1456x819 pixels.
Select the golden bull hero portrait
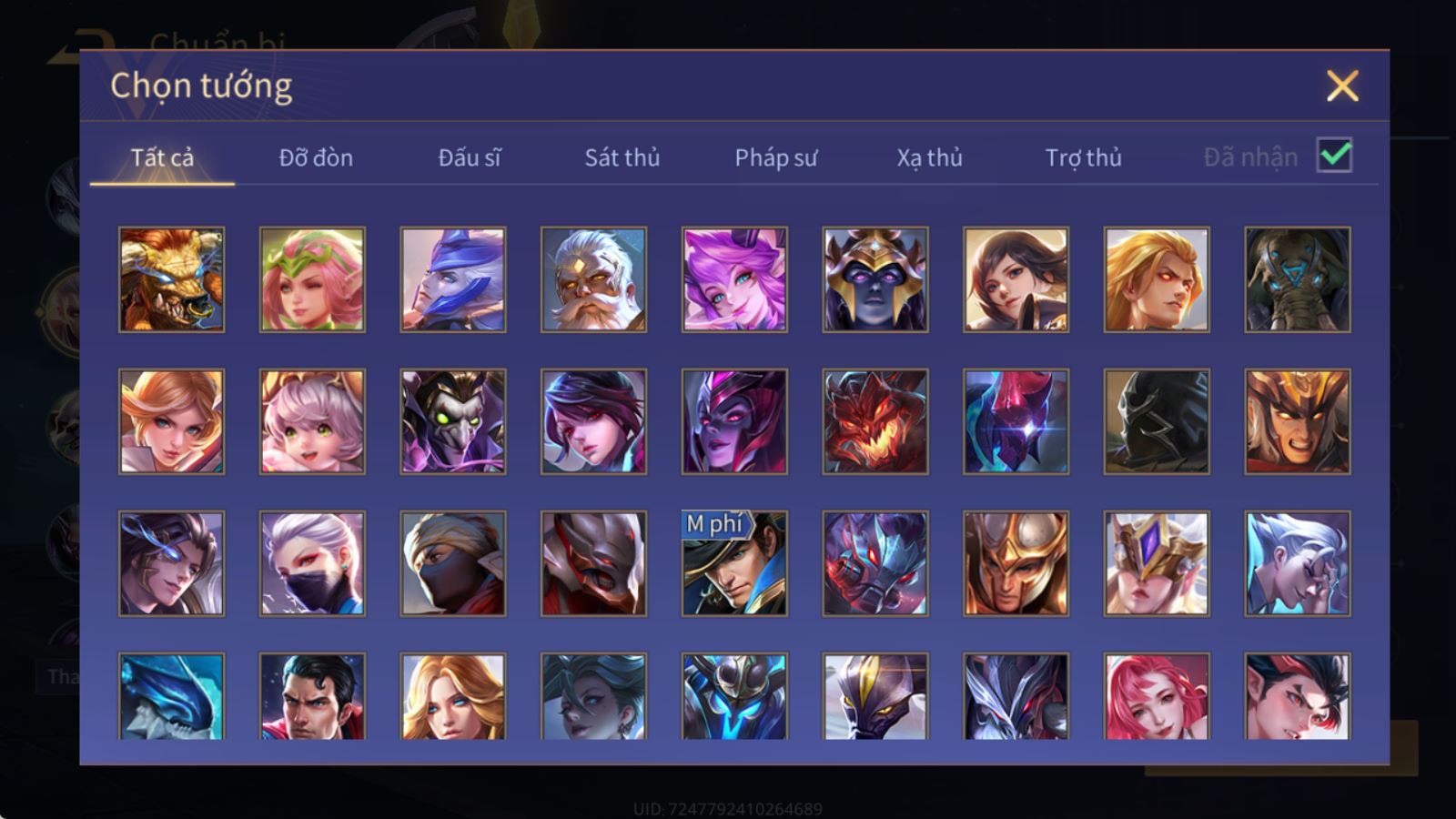(171, 279)
